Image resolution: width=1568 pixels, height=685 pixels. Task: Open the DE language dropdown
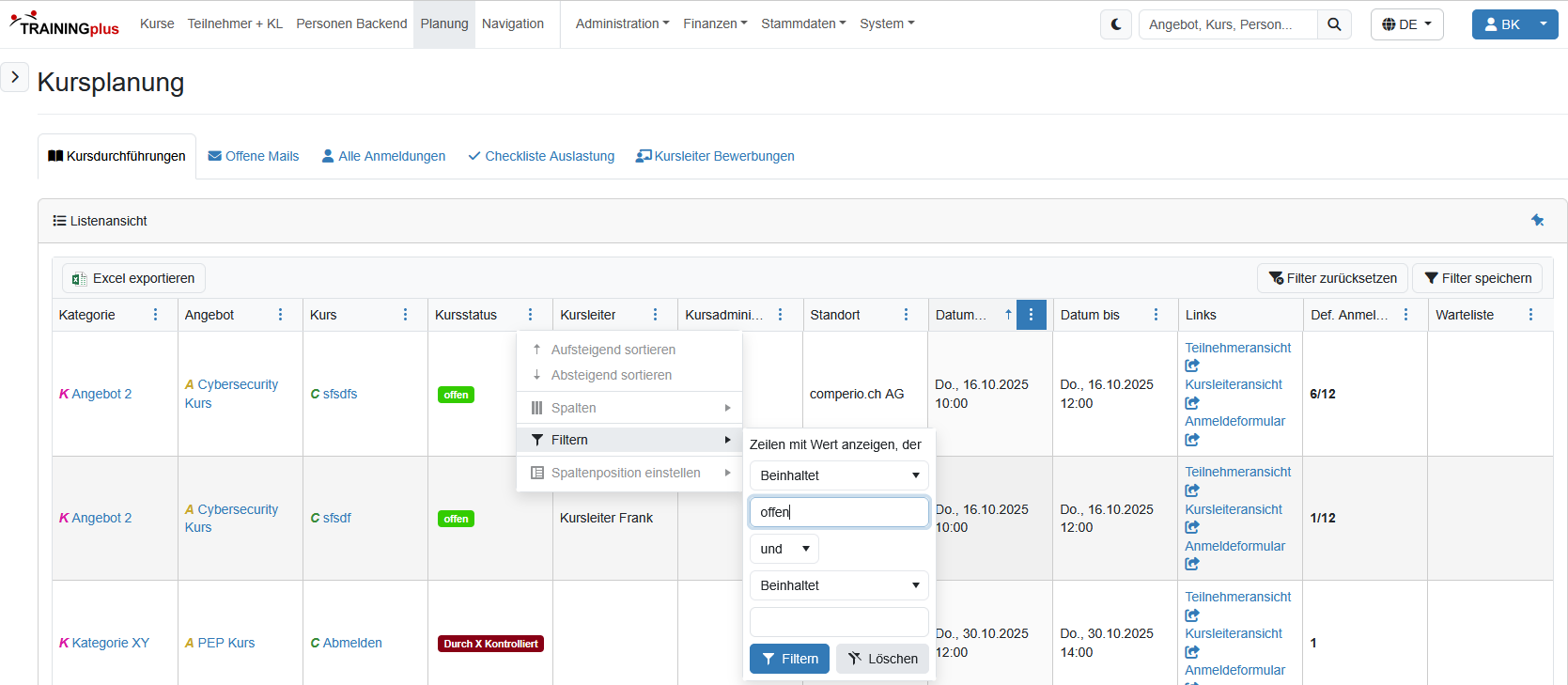click(1406, 24)
